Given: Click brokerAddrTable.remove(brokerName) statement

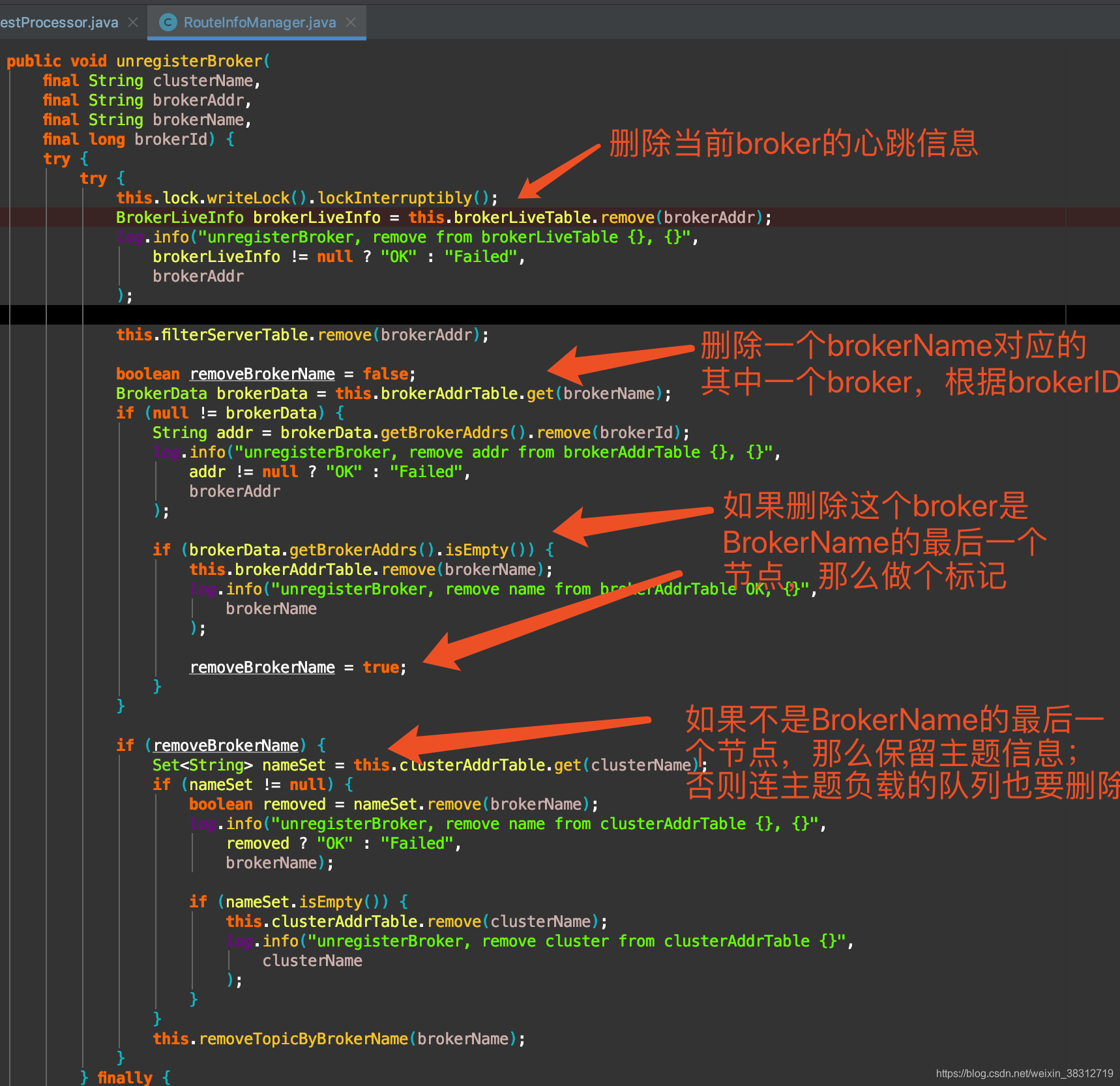Looking at the screenshot, I should pos(371,569).
